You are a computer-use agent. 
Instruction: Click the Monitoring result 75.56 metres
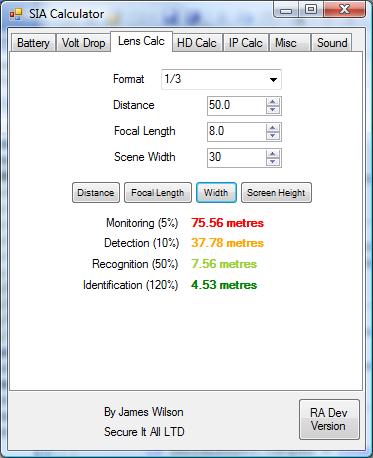tap(228, 223)
